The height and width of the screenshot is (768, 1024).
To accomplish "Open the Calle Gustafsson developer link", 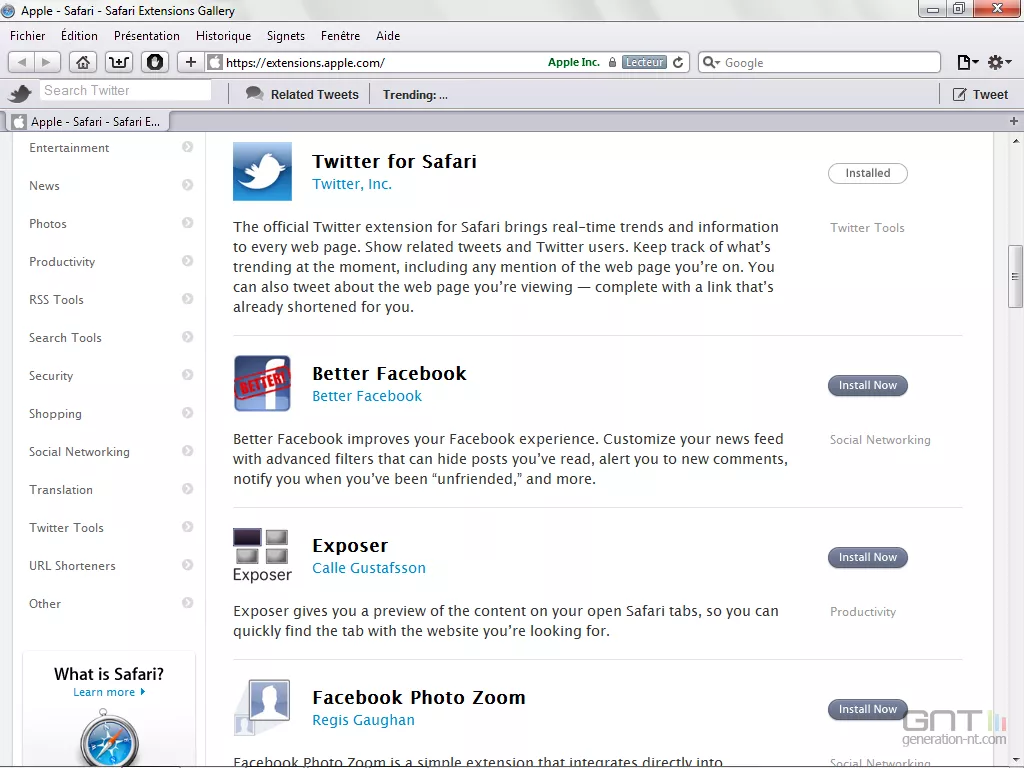I will 368,568.
